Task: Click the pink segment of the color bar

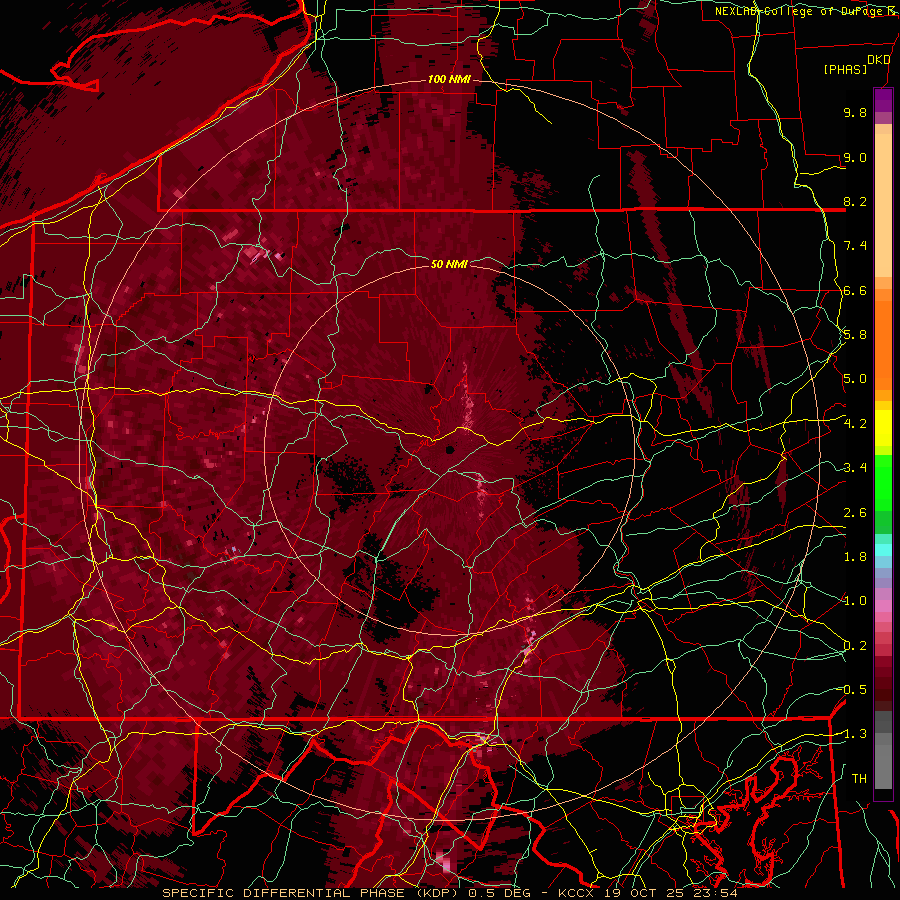Action: coord(883,606)
